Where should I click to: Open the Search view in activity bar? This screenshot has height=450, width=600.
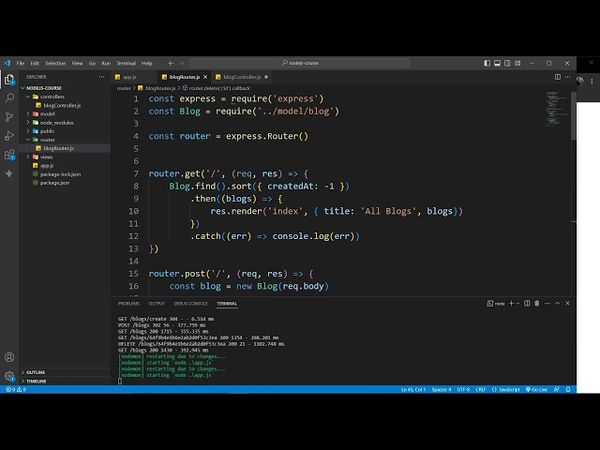point(9,98)
